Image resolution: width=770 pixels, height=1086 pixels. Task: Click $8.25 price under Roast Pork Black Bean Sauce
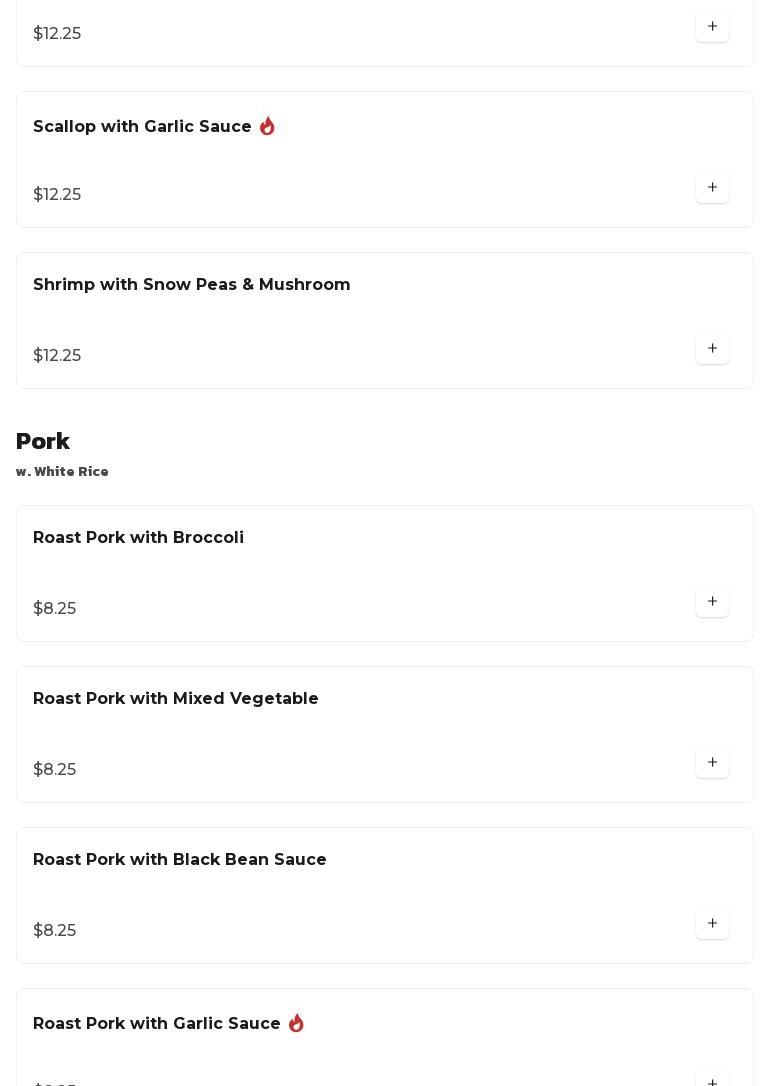pos(54,931)
